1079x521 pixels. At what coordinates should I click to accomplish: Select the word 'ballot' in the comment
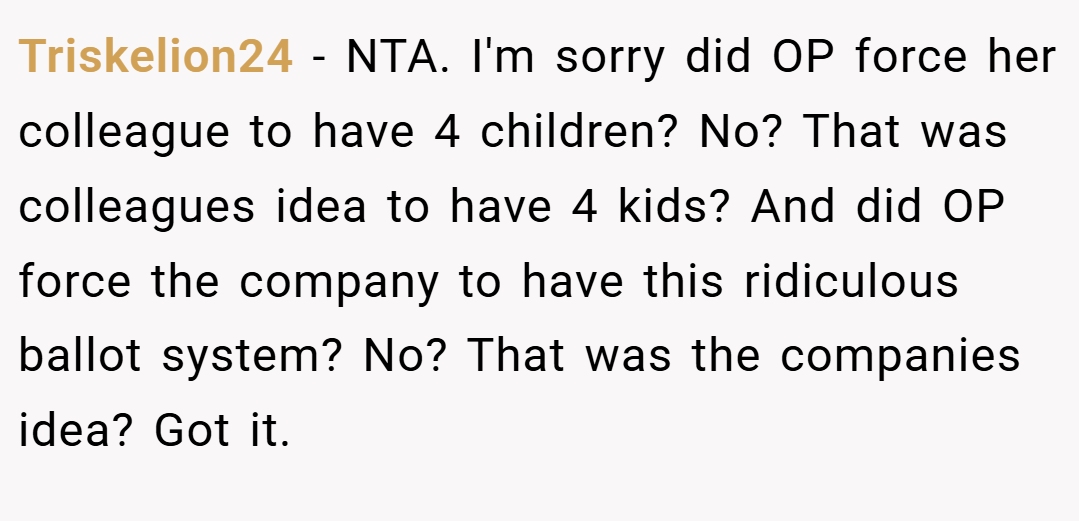point(79,354)
